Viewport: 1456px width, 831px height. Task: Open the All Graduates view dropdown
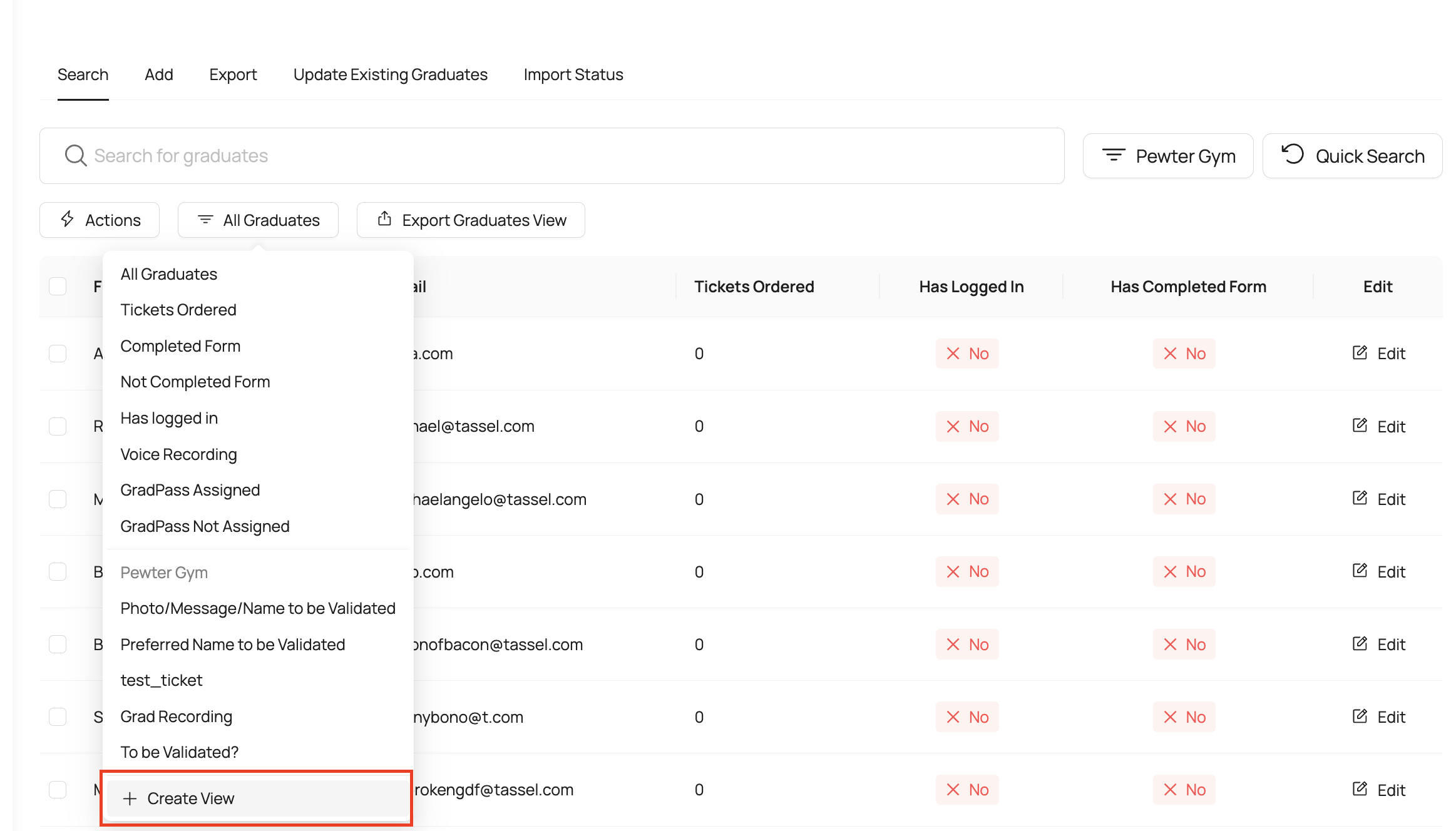[258, 220]
